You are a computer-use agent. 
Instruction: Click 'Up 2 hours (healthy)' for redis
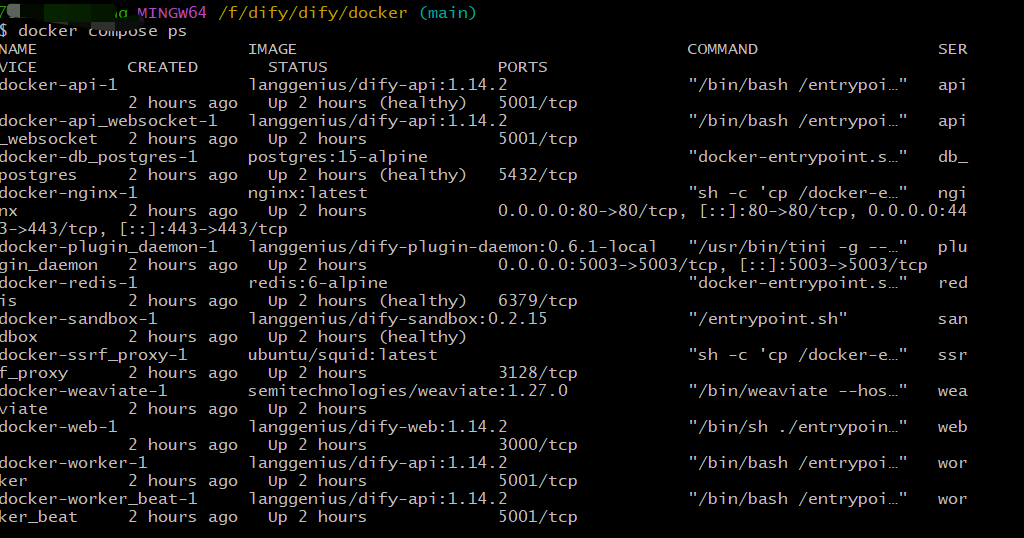point(367,301)
